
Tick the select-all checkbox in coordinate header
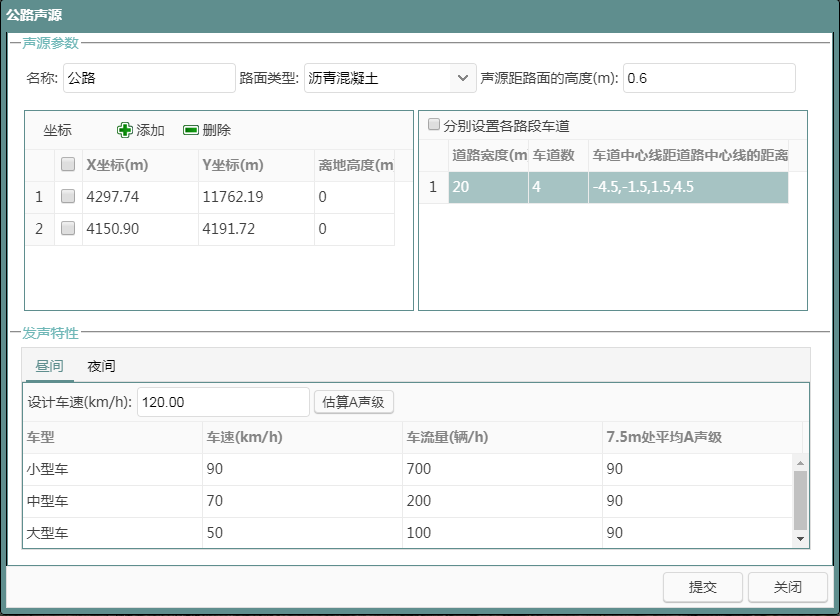(x=68, y=165)
